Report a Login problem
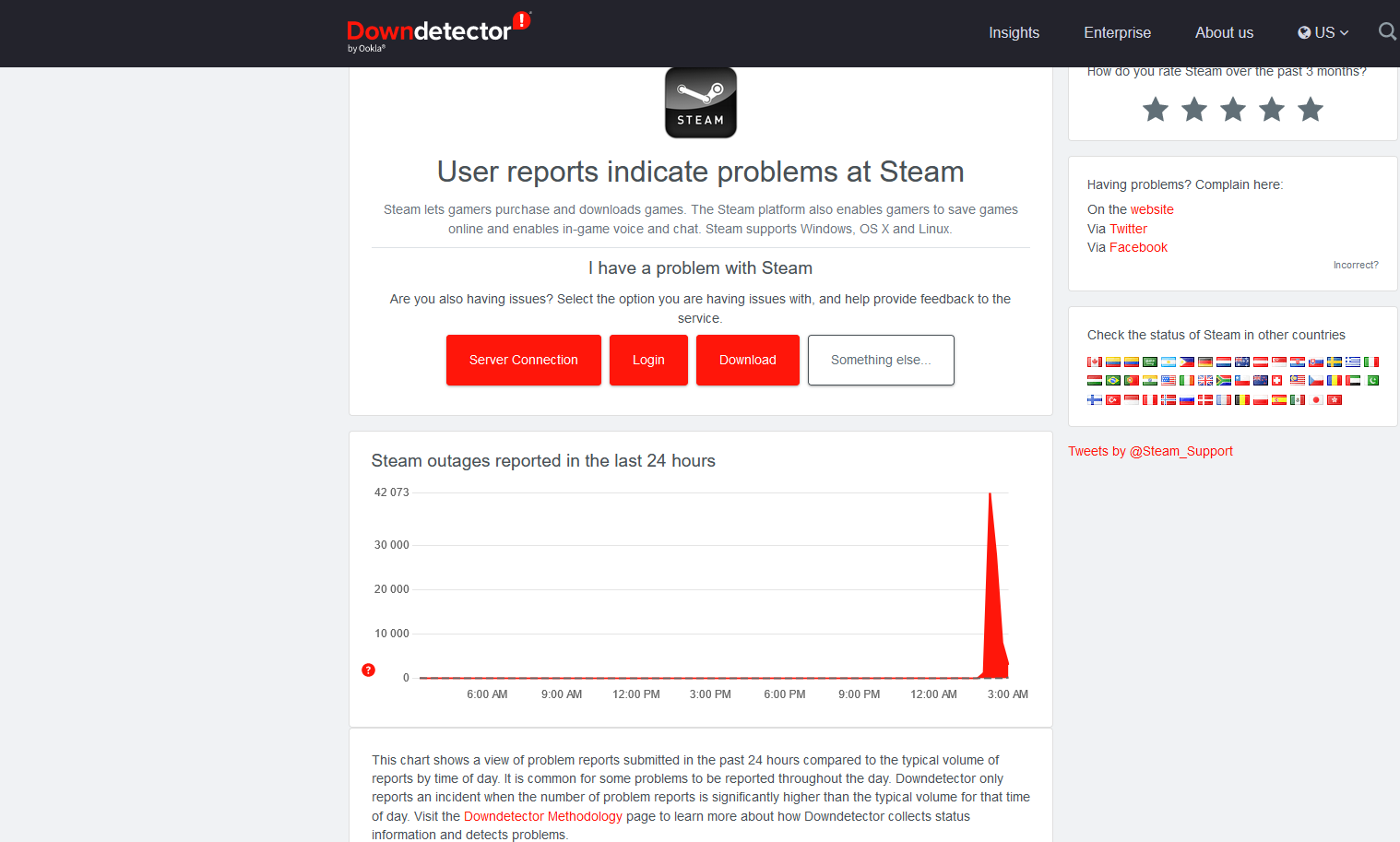Screen dimensions: 1400x842 point(648,360)
